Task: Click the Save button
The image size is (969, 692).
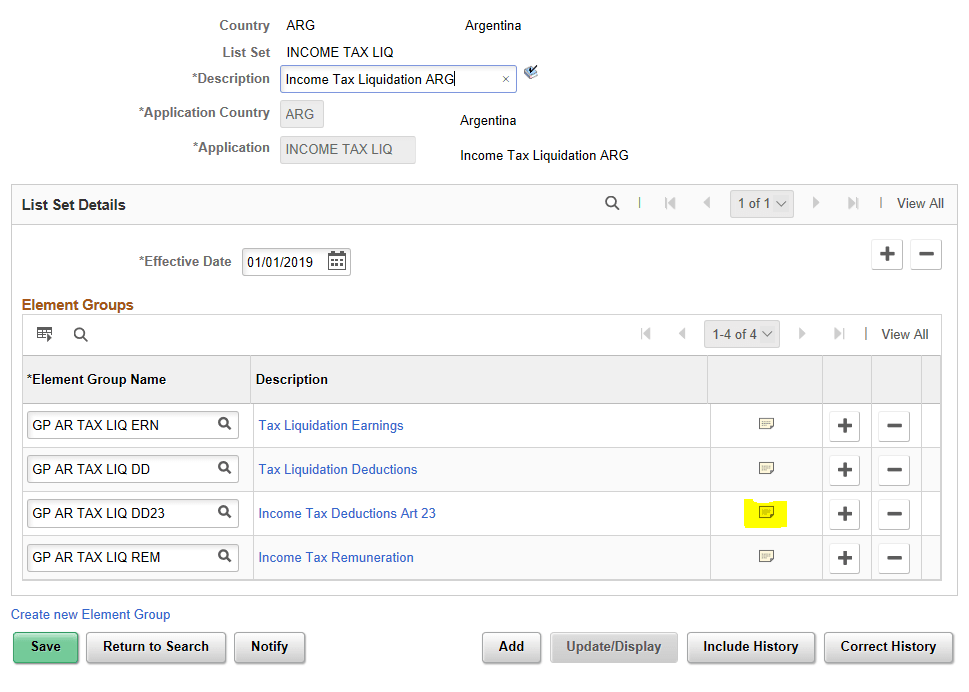Action: [x=46, y=647]
